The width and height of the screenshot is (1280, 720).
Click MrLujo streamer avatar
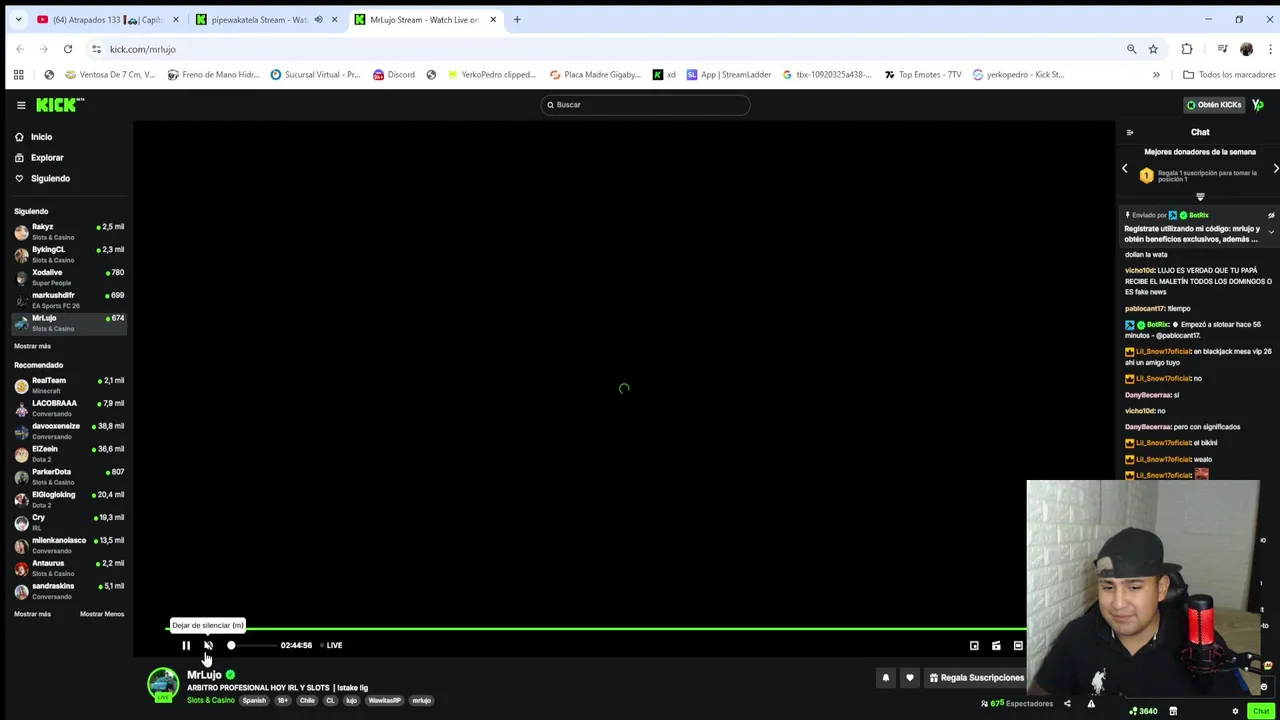[x=163, y=684]
